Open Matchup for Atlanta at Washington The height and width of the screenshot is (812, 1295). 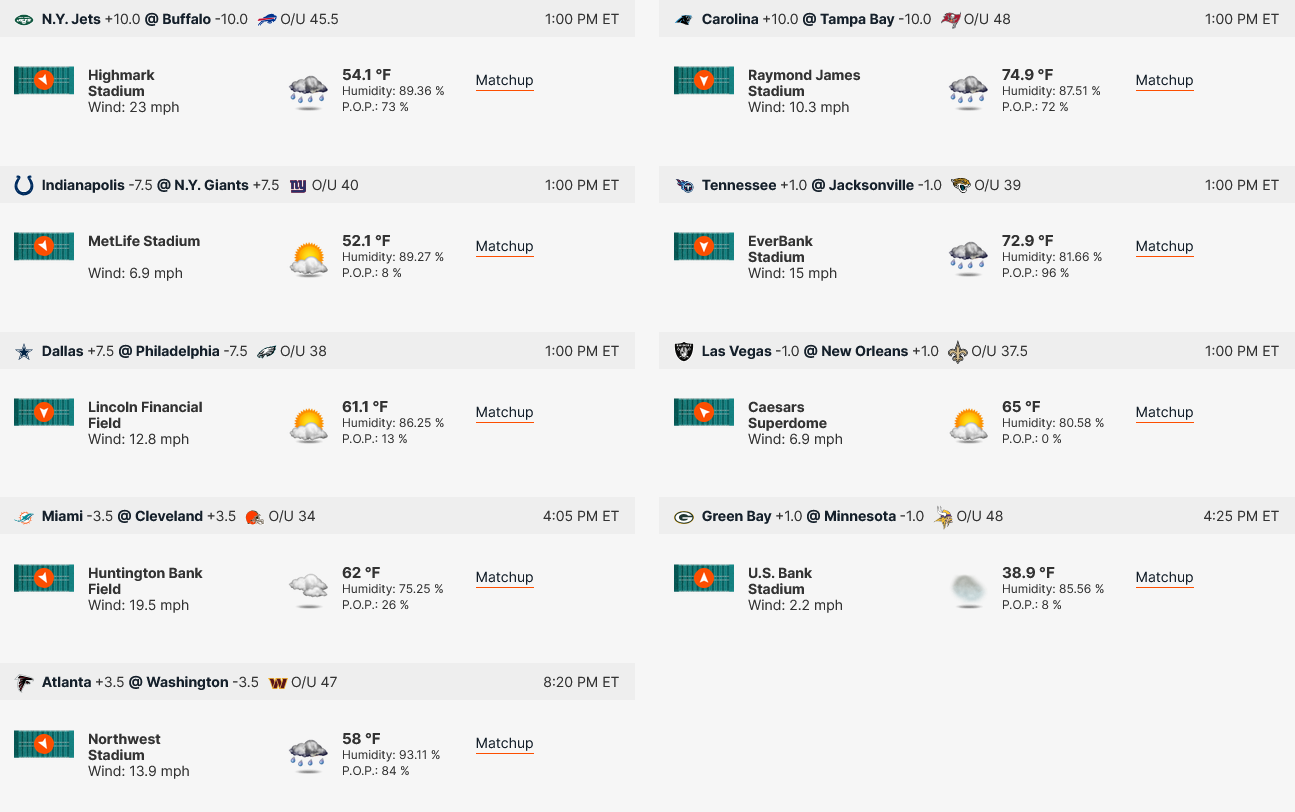tap(504, 744)
